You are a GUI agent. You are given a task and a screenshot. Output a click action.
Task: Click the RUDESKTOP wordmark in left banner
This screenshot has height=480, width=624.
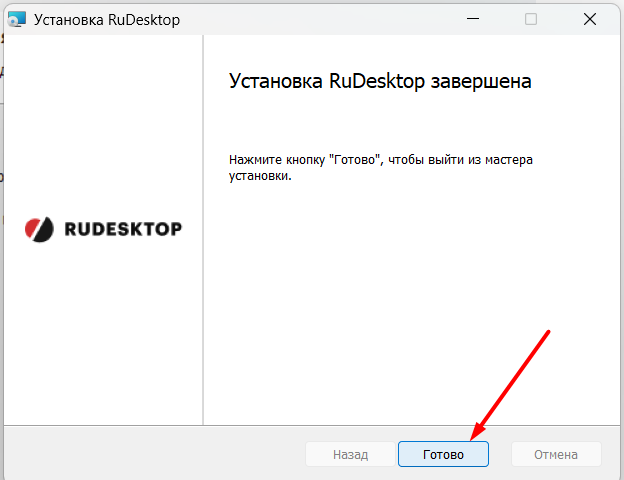122,229
